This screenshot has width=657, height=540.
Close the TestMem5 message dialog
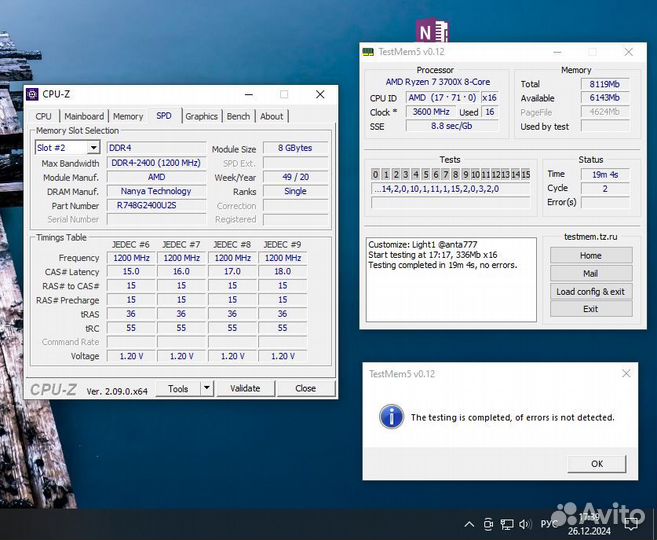626,373
